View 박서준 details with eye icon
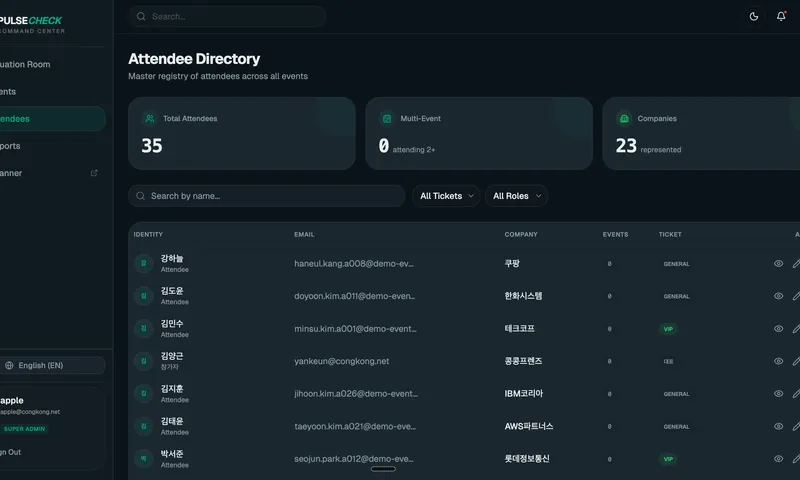800x480 pixels. (778, 459)
